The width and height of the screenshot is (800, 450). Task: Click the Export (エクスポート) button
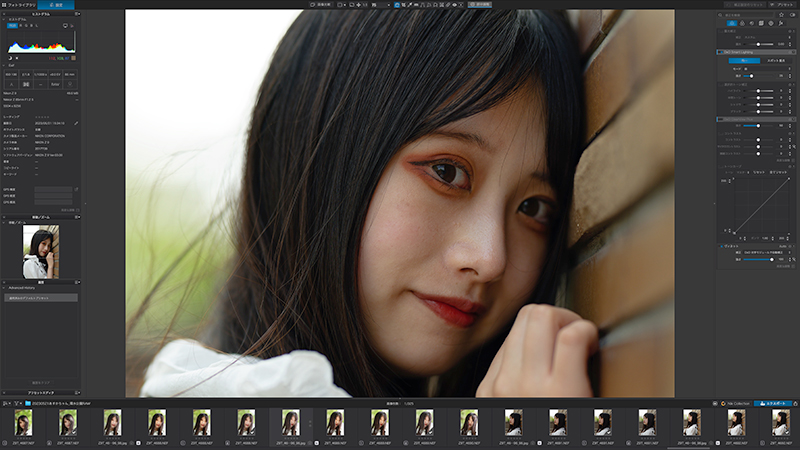[773, 403]
